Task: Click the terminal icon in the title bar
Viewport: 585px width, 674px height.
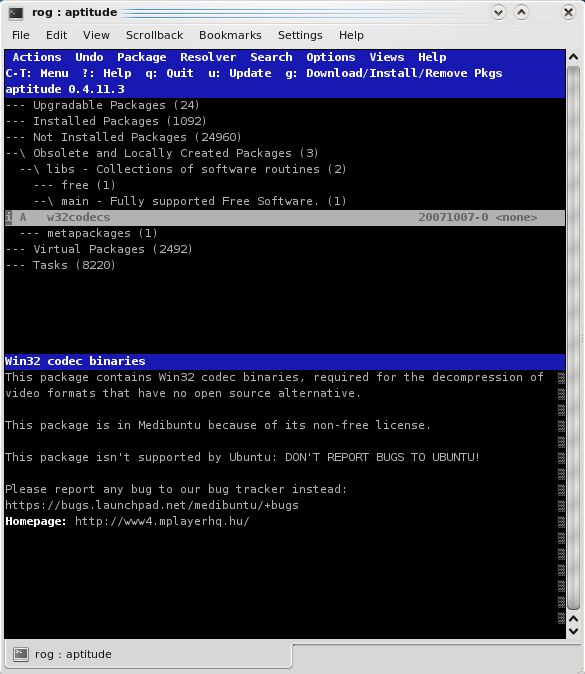Action: click(16, 13)
